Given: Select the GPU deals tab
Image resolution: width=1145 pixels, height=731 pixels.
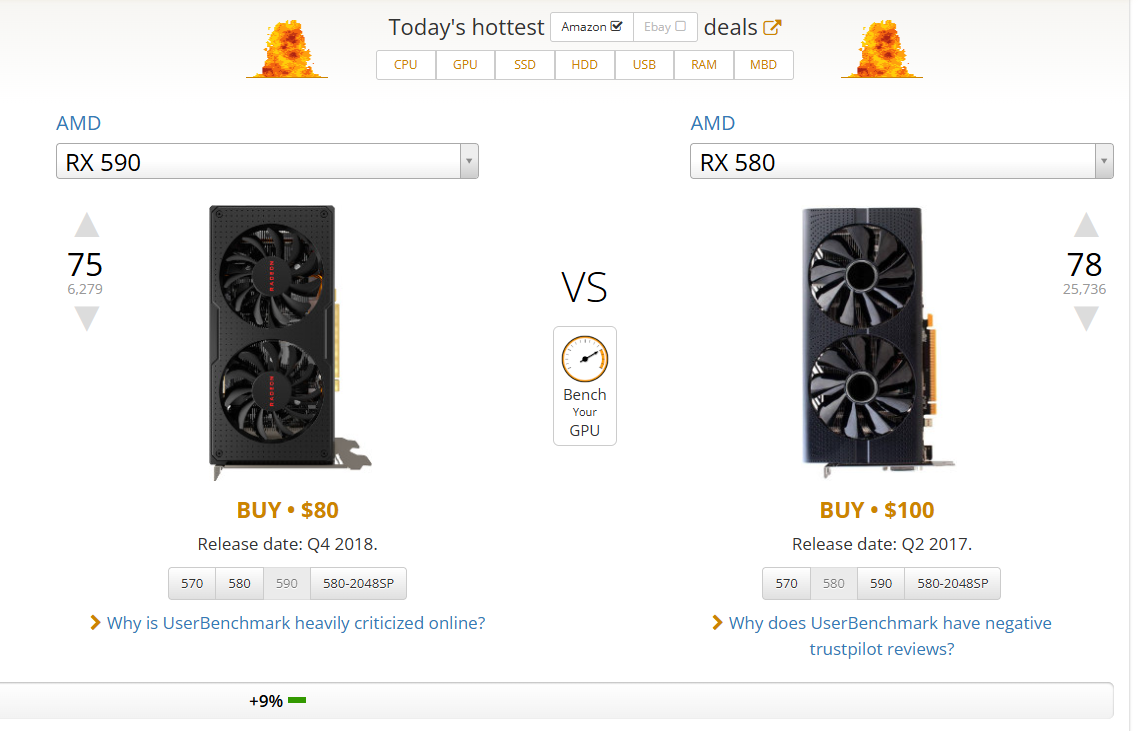Looking at the screenshot, I should tap(465, 65).
